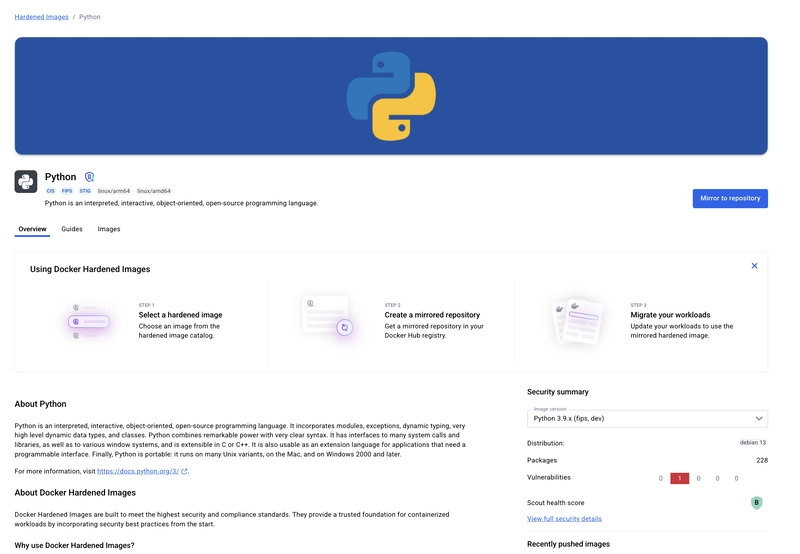The width and height of the screenshot is (800, 554).
Task: Click the Migrate your workloads heading
Action: click(670, 315)
